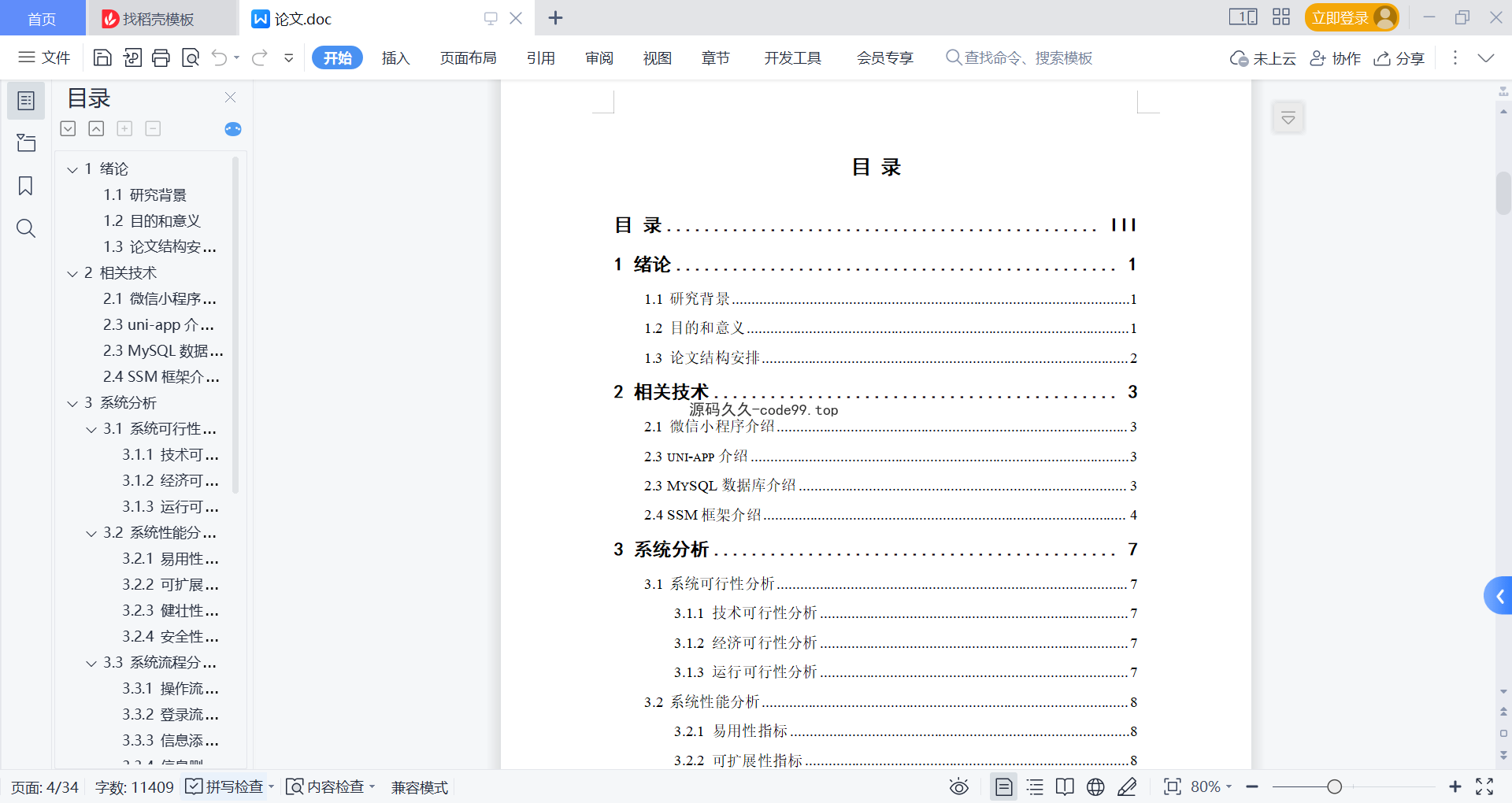
Task: Toggle eye protection mode icon
Action: click(x=959, y=786)
